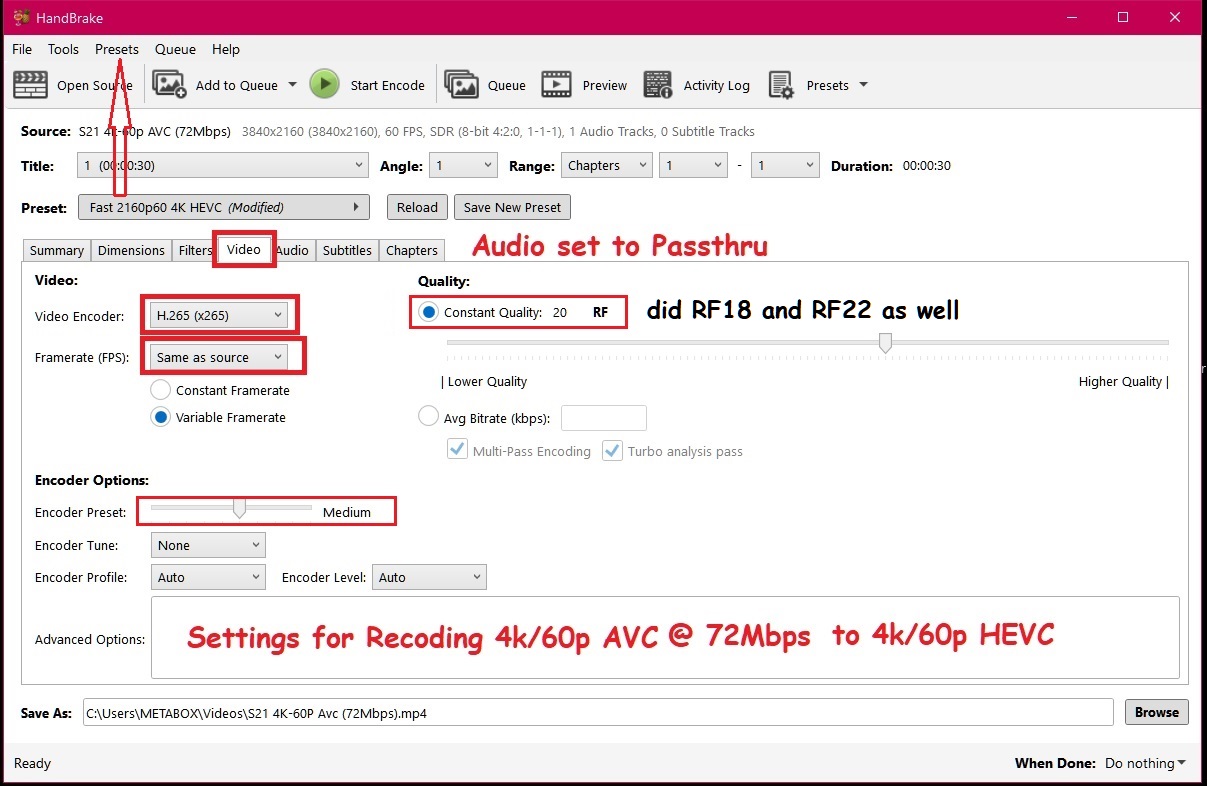
Task: Switch to the Audio tab
Action: (x=292, y=250)
